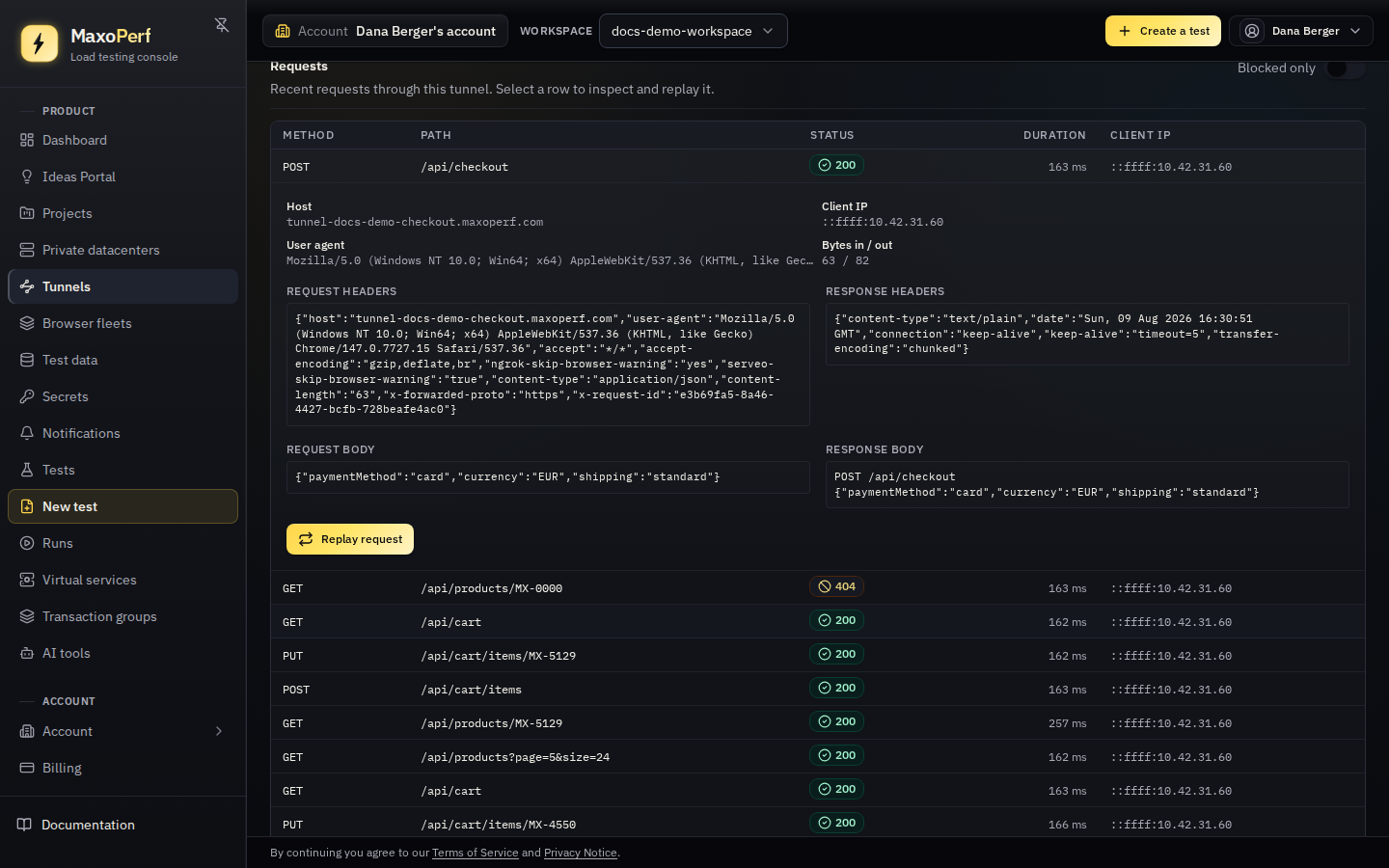Open Tunnels in the sidebar
Viewport: 1389px width, 868px height.
pos(123,286)
